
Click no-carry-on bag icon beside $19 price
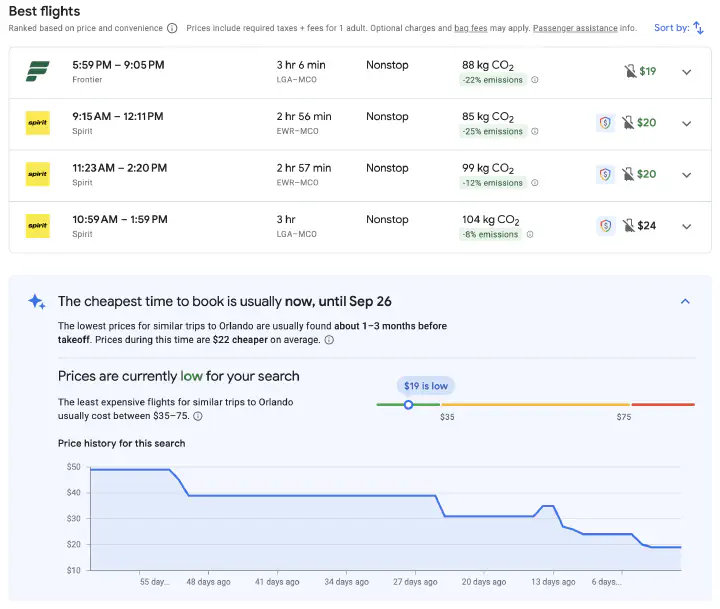tap(627, 71)
